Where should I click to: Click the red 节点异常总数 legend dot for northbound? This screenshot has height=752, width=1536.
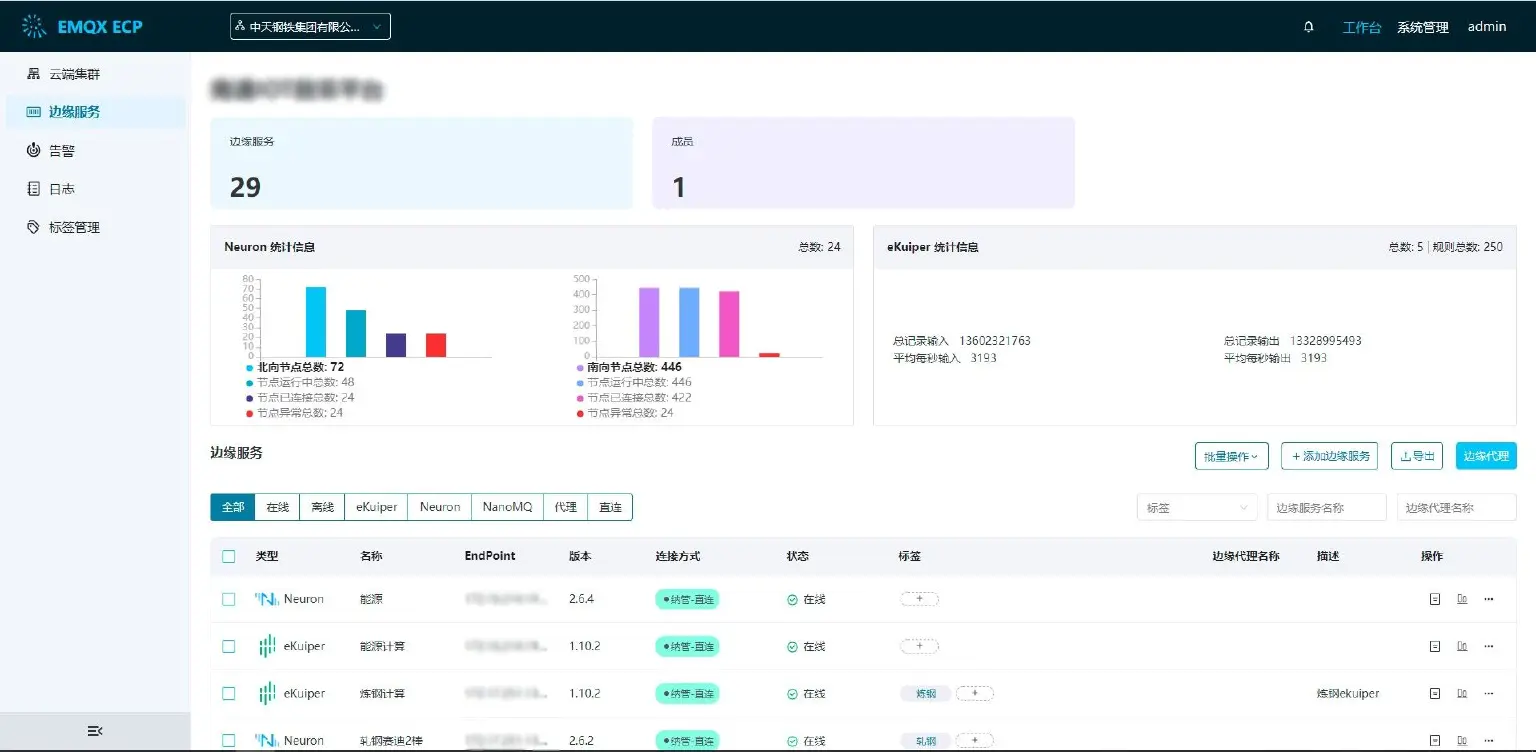pos(249,413)
